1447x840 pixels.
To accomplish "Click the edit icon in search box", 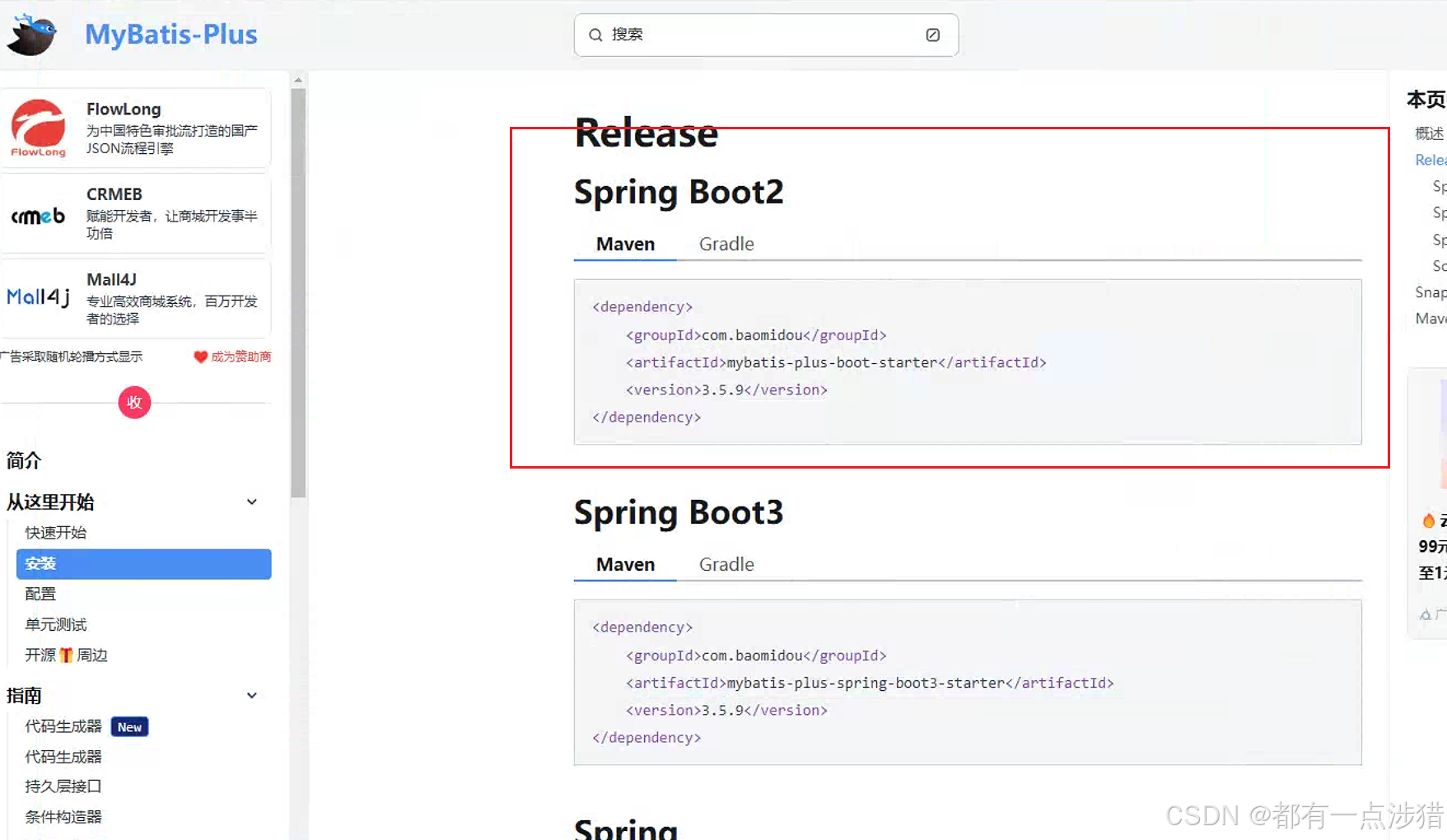I will 932,35.
